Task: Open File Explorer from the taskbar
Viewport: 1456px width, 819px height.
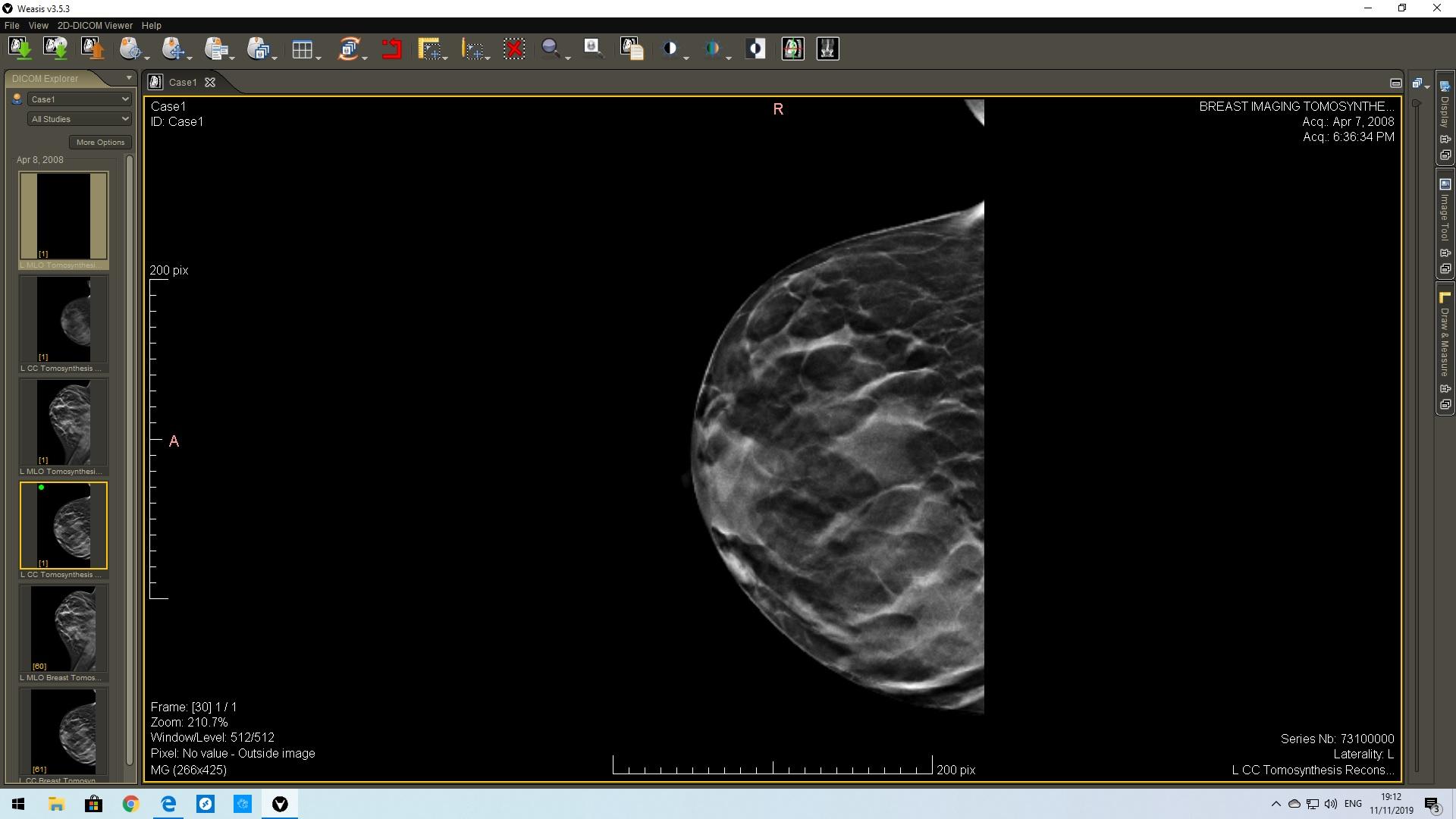Action: tap(56, 804)
